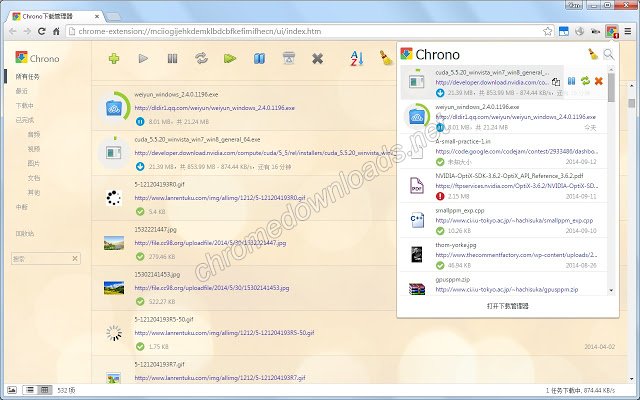Go back with the browser back arrow
The height and width of the screenshot is (400, 640).
tap(13, 31)
